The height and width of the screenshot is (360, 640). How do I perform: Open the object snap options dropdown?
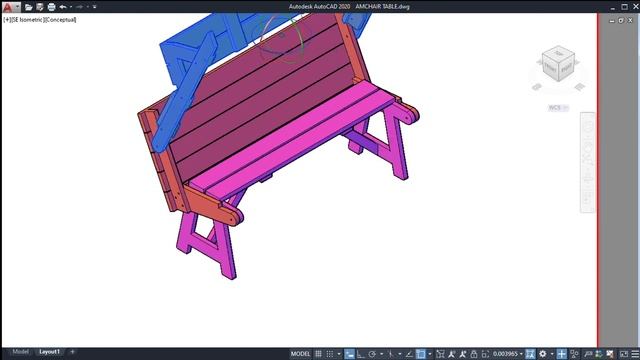pyautogui.click(x=430, y=354)
